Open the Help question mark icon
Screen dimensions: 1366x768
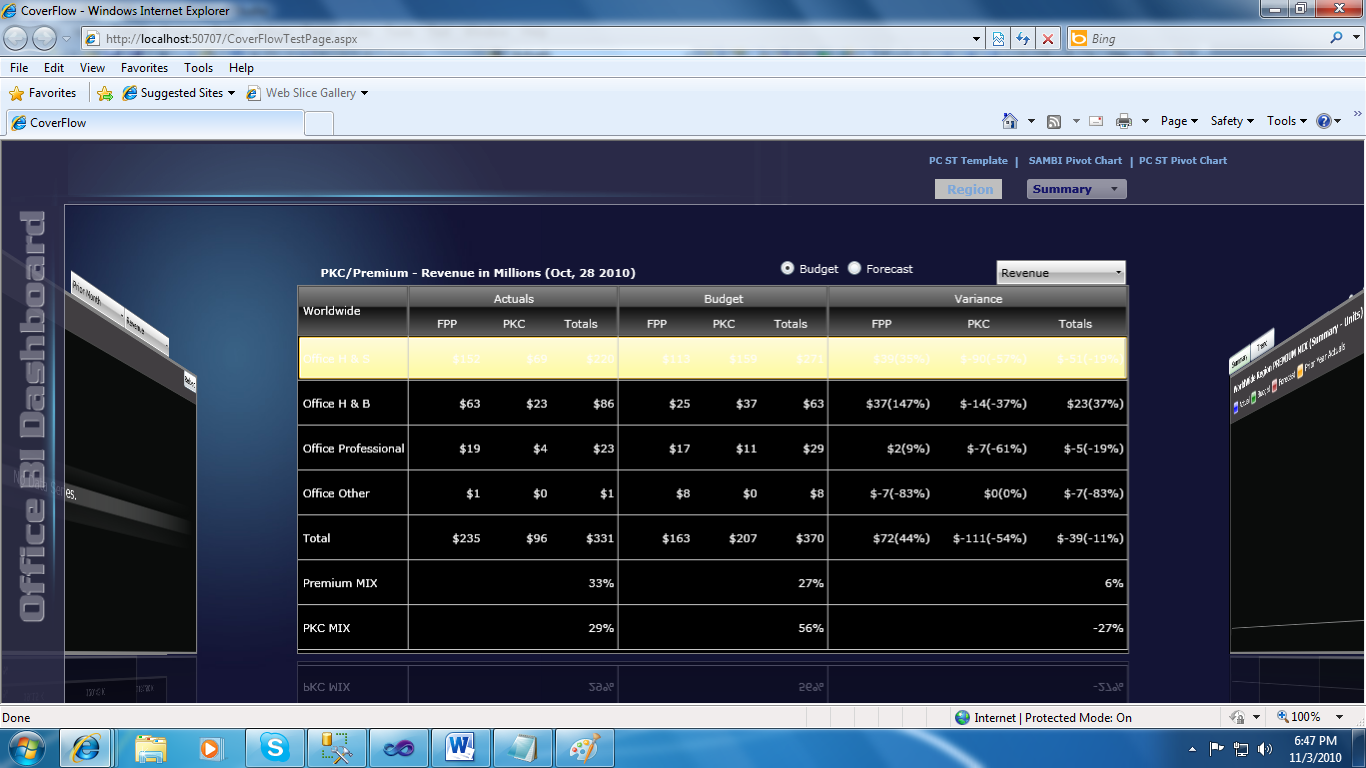[1325, 121]
